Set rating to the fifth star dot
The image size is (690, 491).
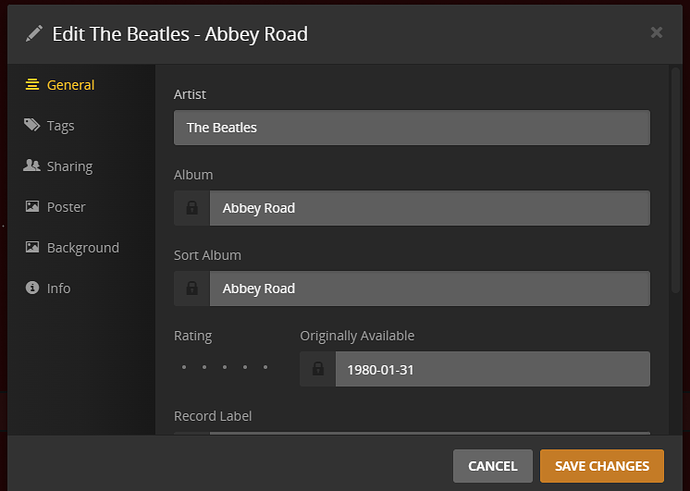[266, 368]
